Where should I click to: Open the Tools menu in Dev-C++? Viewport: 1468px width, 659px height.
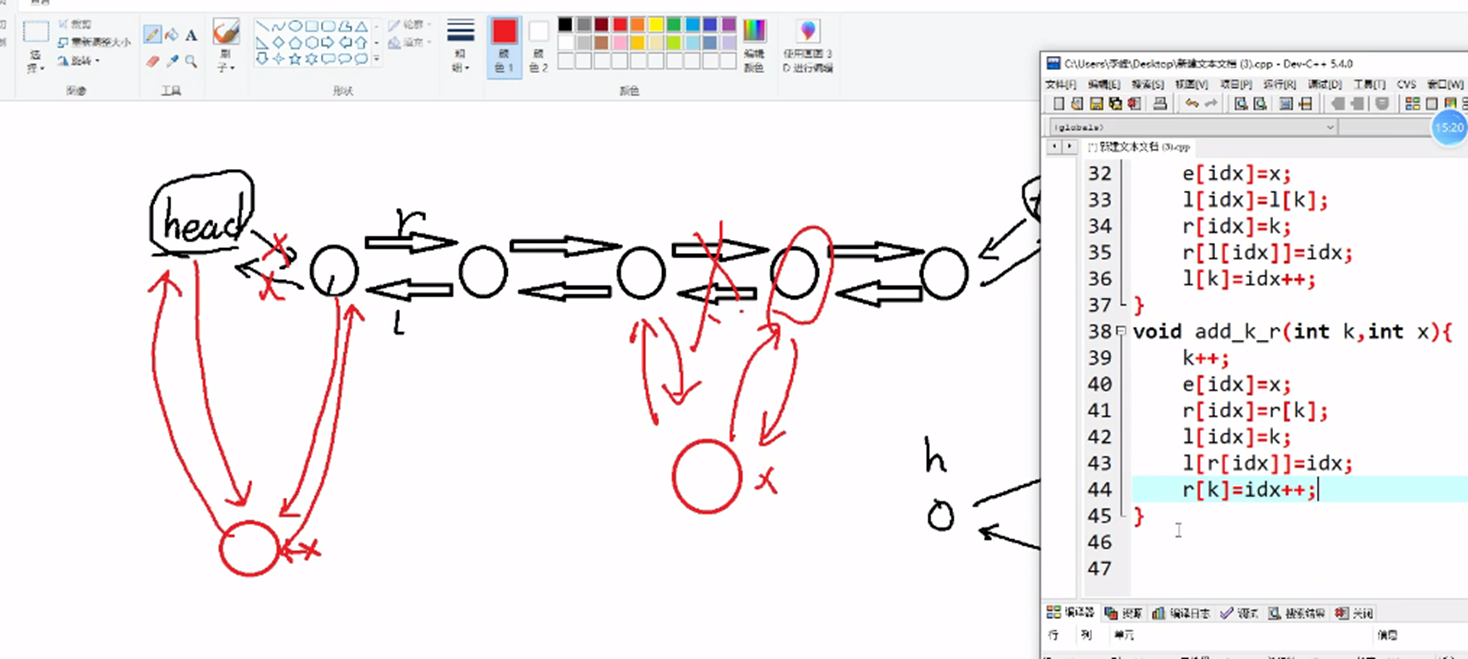coord(1370,85)
